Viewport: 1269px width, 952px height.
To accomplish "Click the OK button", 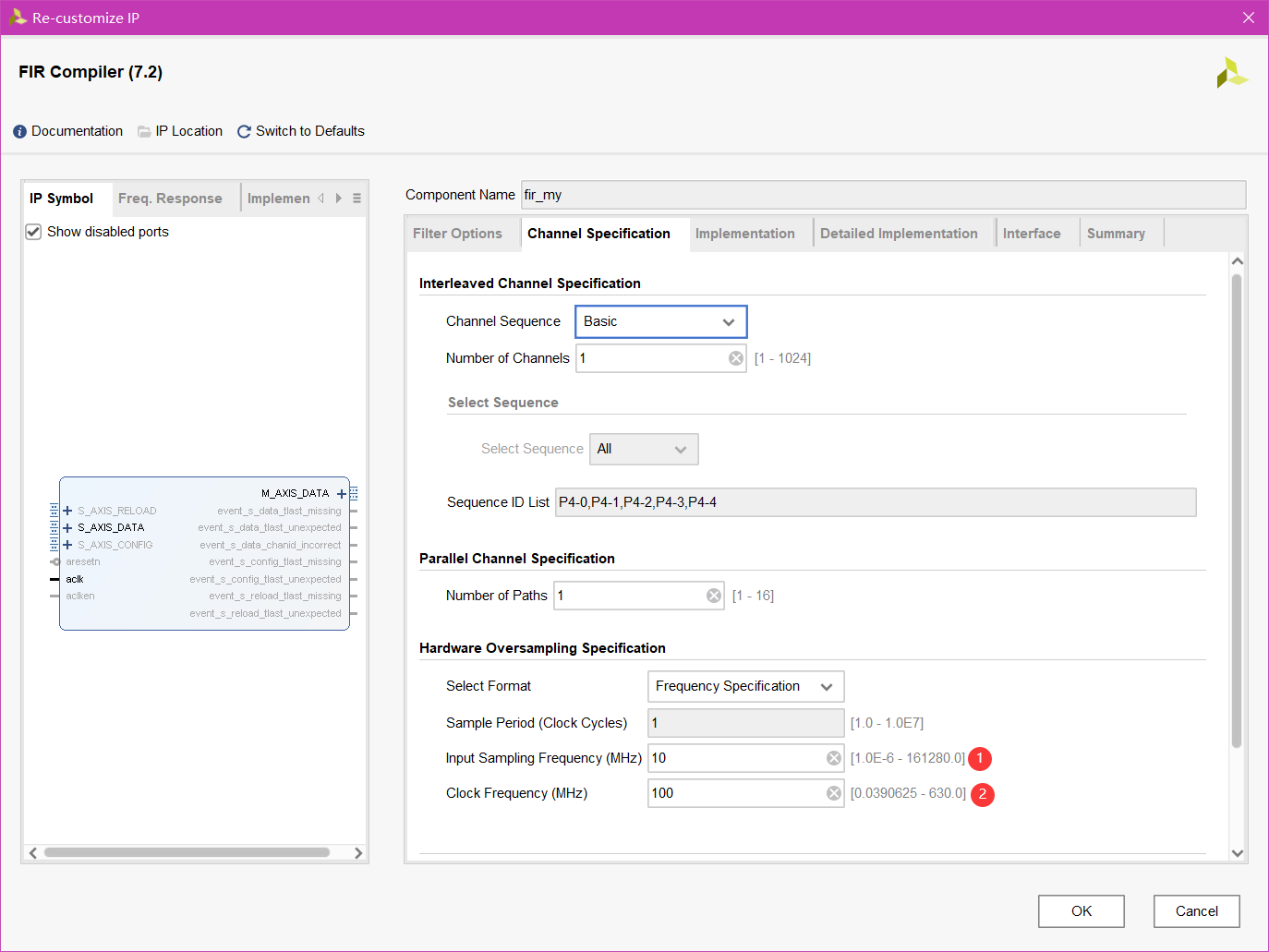I will pyautogui.click(x=1082, y=911).
